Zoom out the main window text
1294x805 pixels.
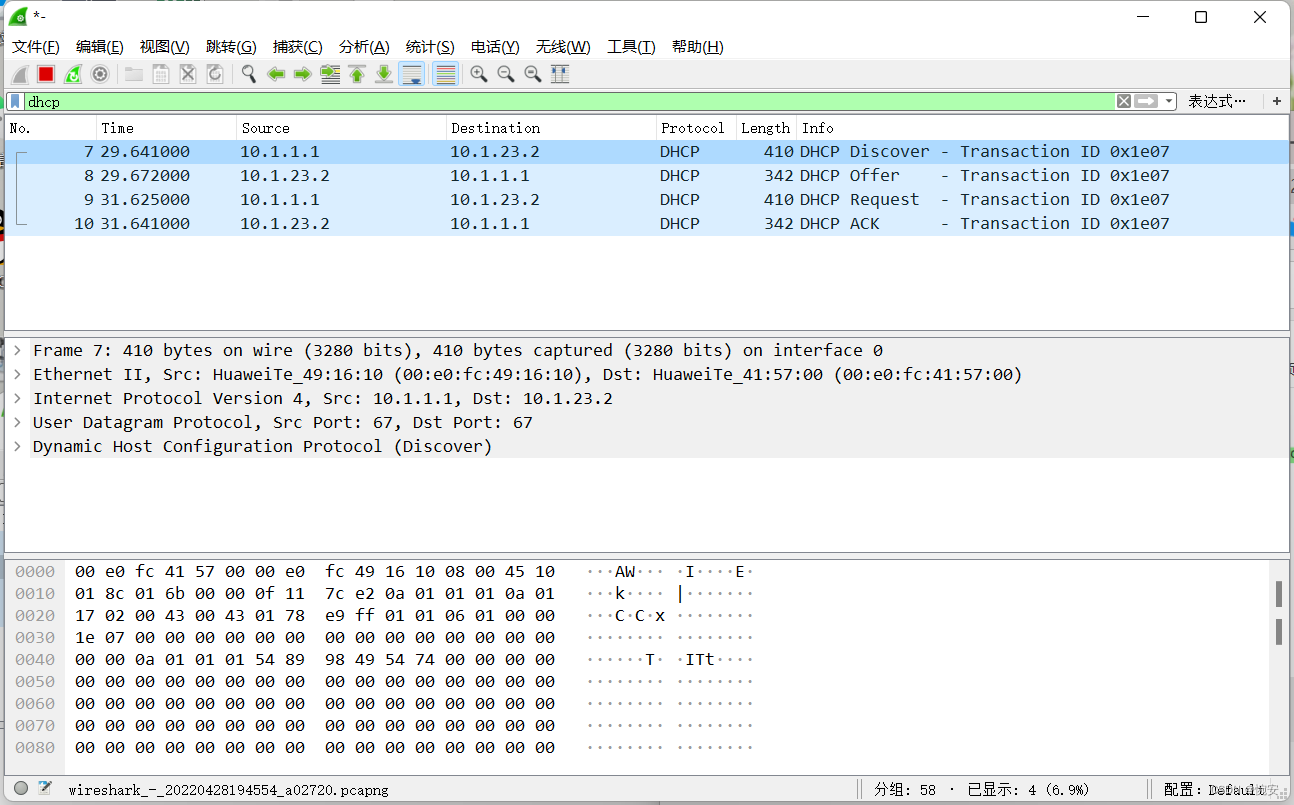tap(506, 74)
